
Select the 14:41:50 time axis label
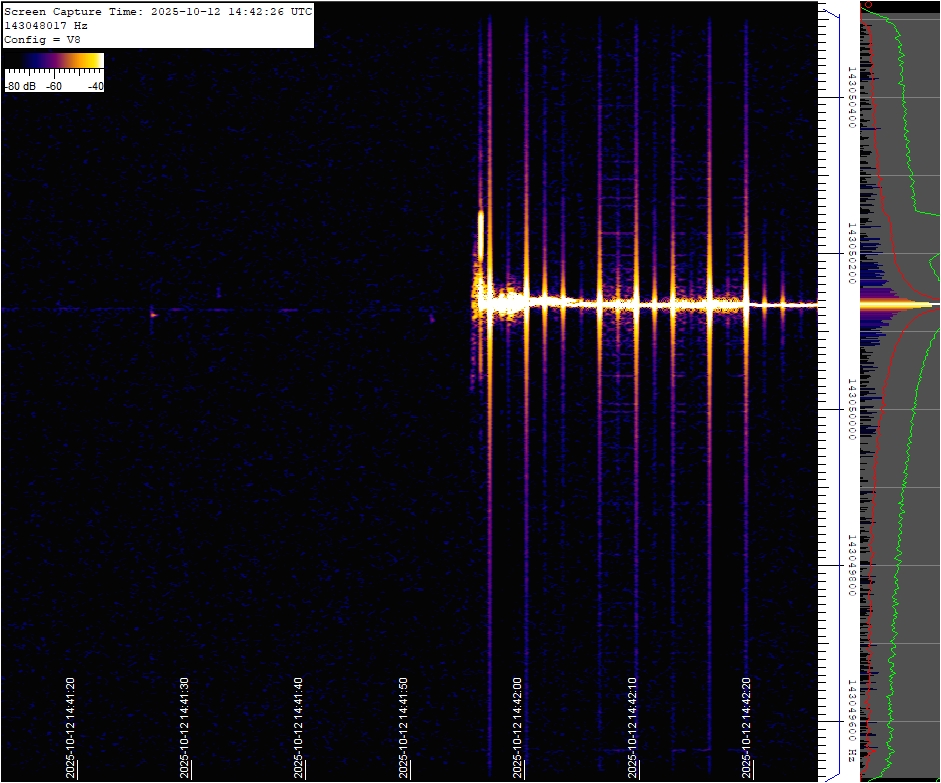405,727
